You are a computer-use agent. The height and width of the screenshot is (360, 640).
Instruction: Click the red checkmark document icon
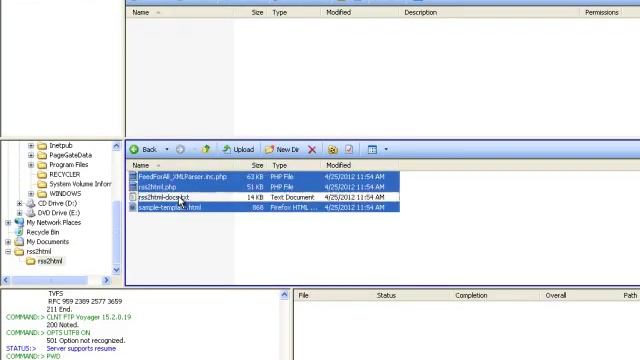[x=349, y=149]
